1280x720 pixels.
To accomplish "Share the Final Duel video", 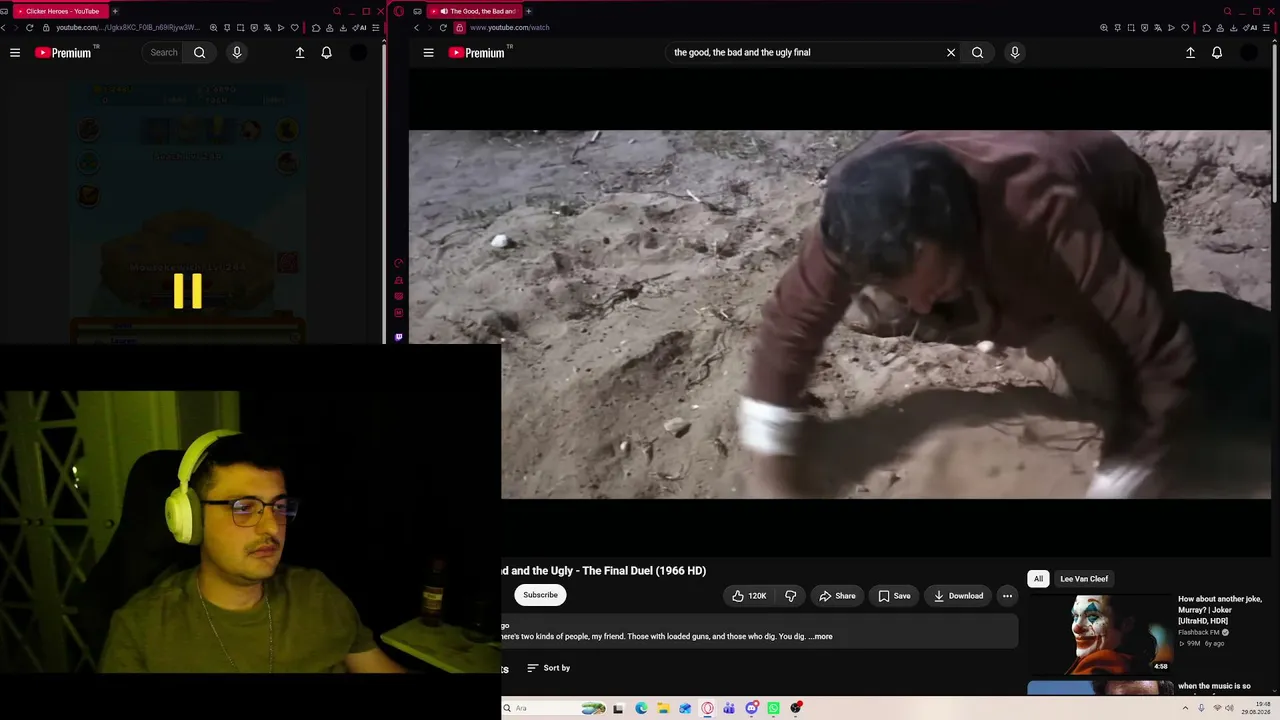I will [x=837, y=596].
